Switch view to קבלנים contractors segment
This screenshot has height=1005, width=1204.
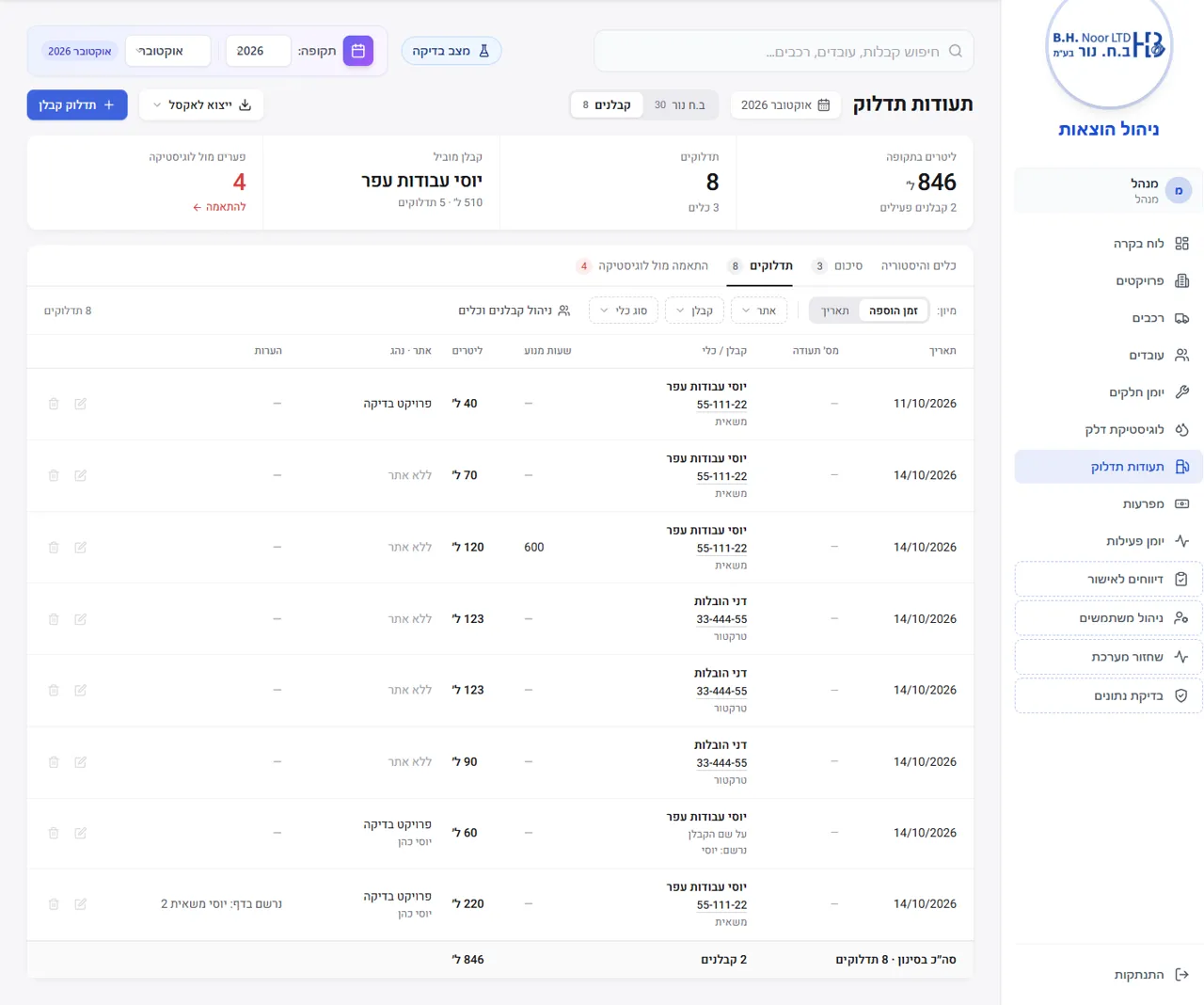pos(607,105)
